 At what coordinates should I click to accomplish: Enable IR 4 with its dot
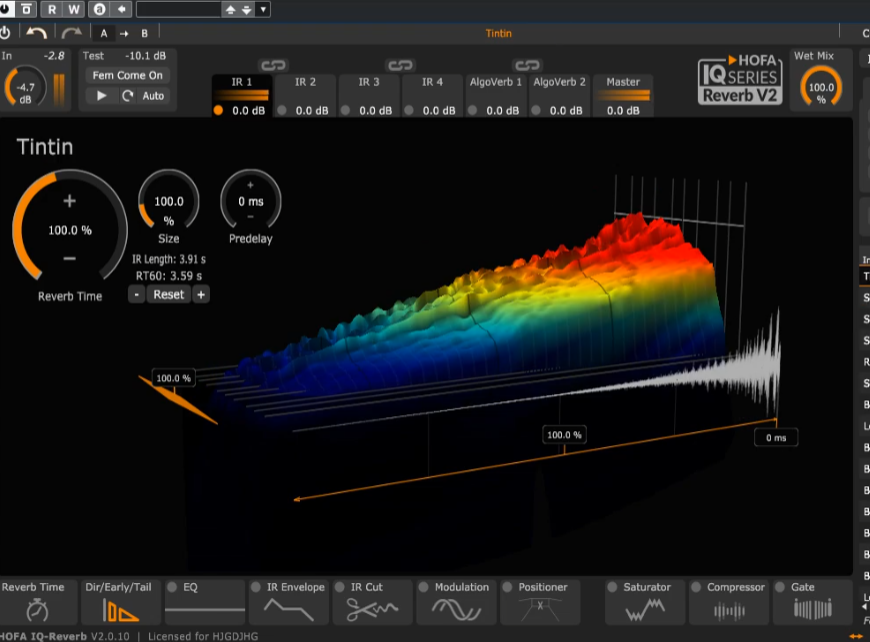[x=409, y=110]
